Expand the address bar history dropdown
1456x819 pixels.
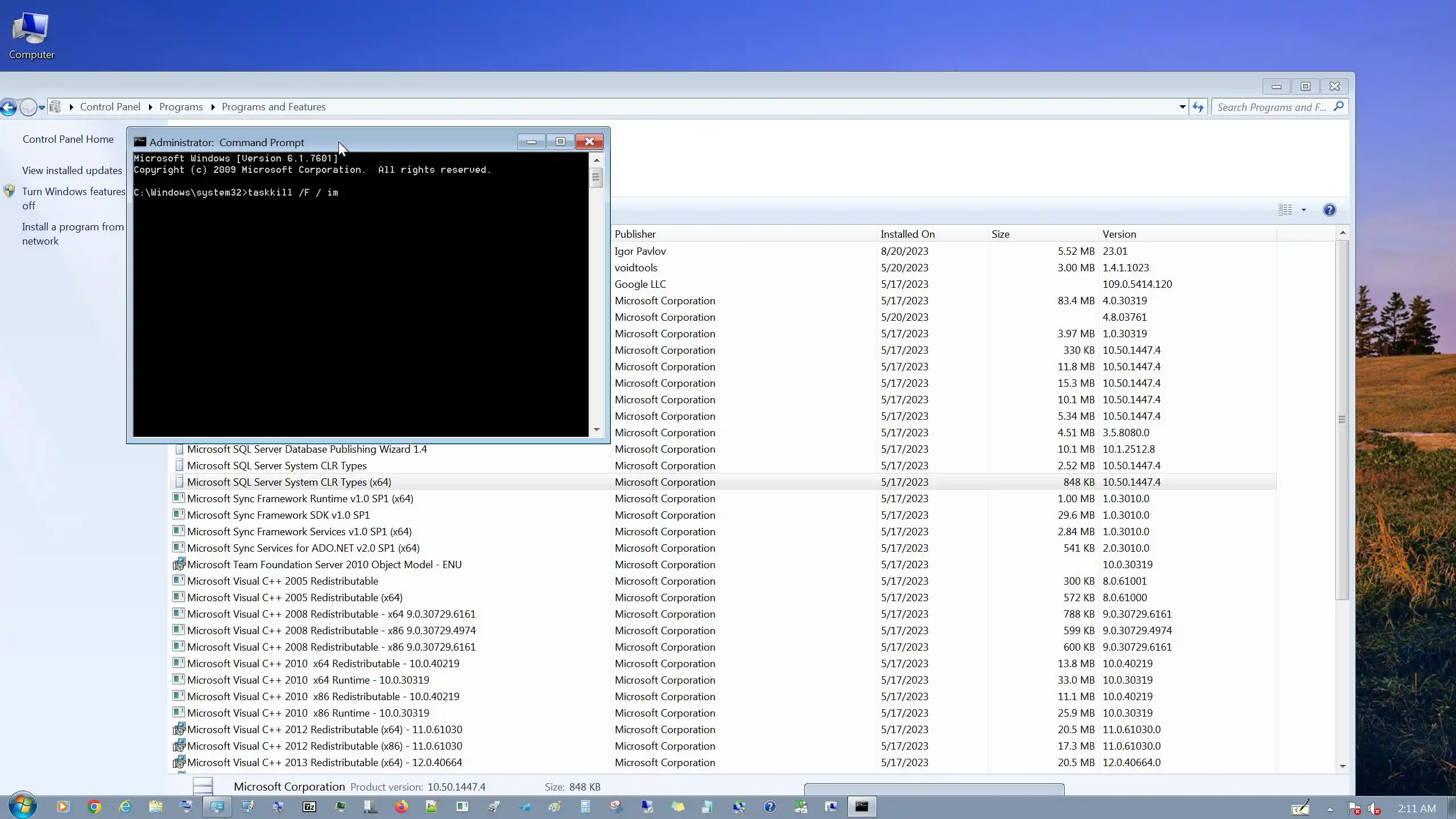click(x=1182, y=107)
